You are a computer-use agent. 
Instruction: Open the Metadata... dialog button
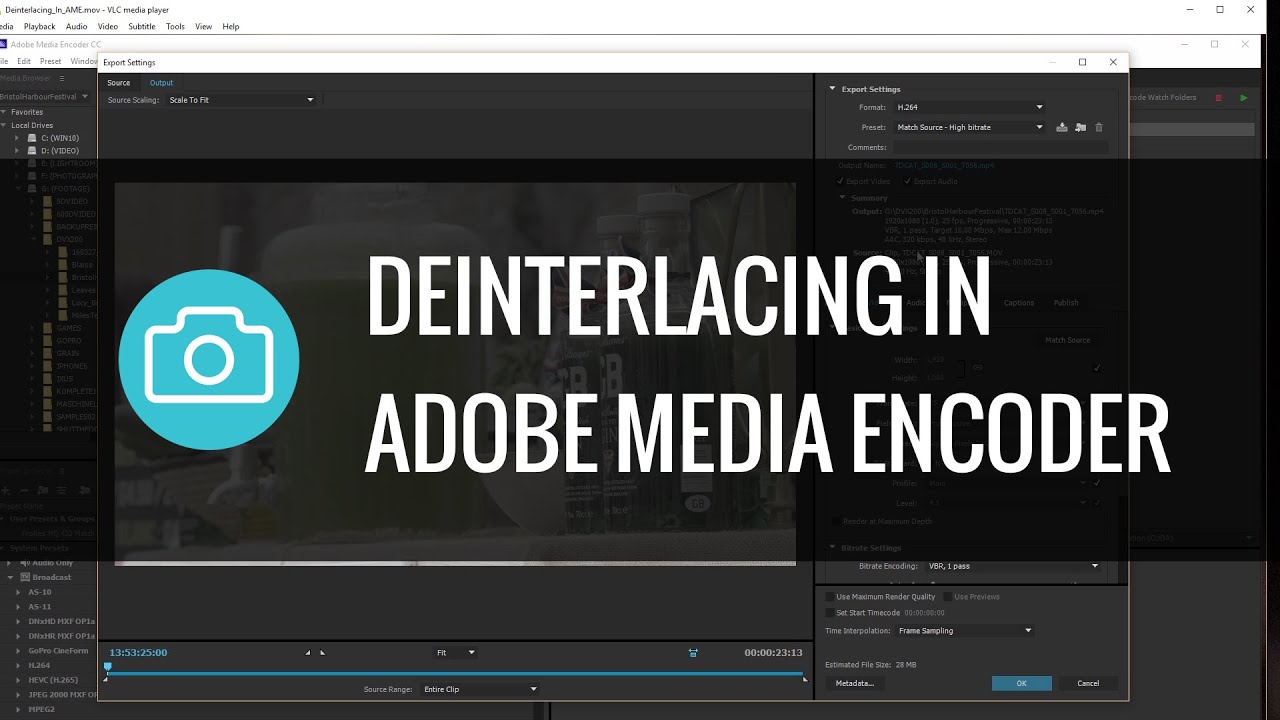pos(855,683)
